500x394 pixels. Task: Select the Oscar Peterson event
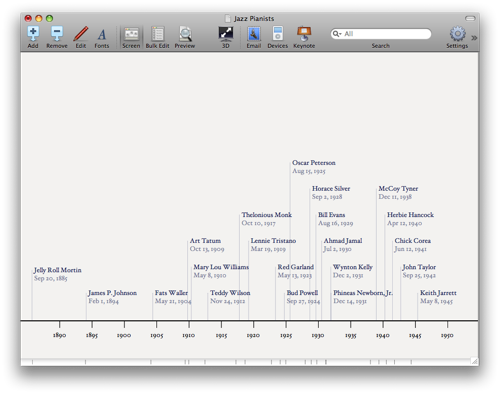(x=314, y=167)
